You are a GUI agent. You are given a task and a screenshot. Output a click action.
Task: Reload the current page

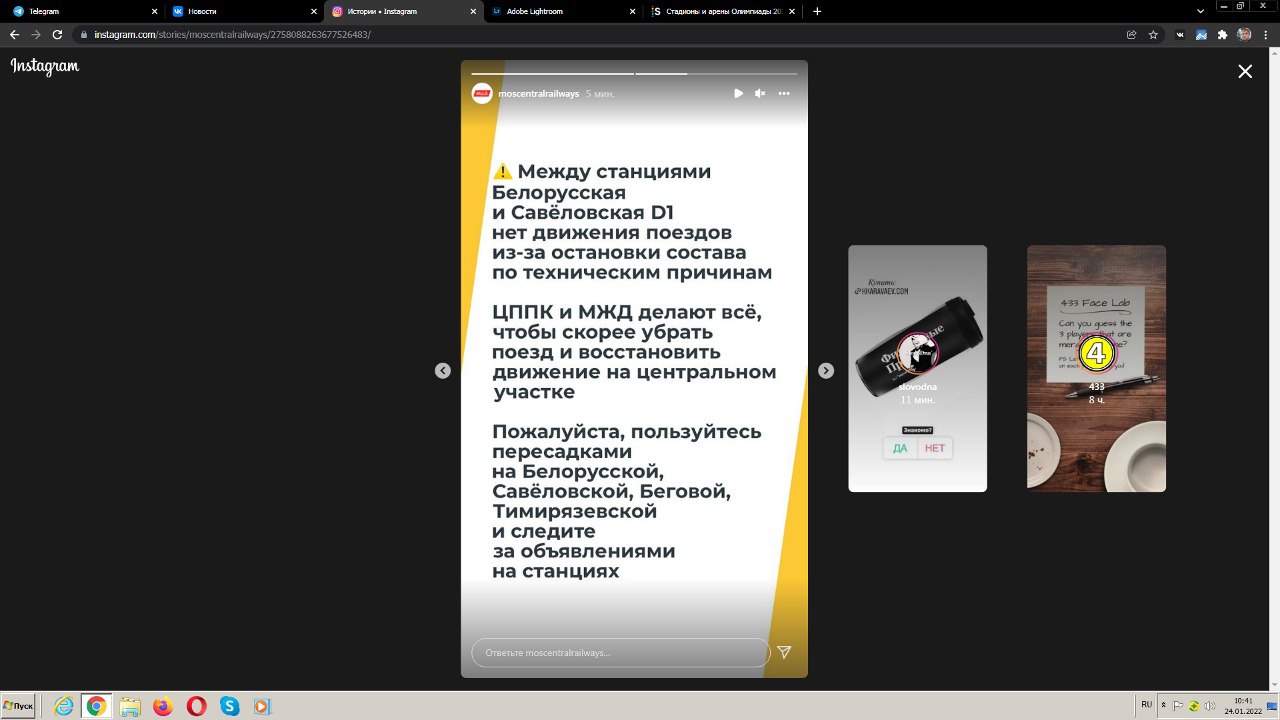(57, 34)
